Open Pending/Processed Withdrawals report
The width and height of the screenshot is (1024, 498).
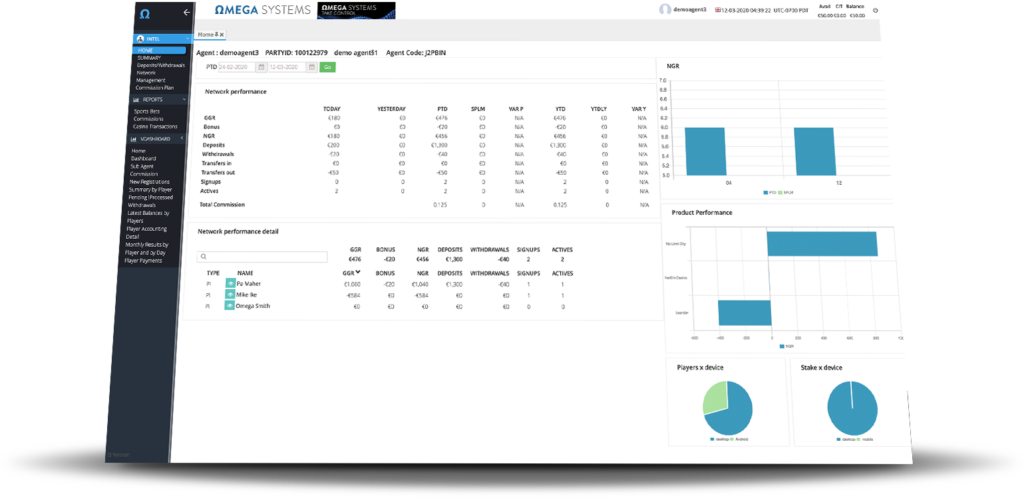(150, 201)
